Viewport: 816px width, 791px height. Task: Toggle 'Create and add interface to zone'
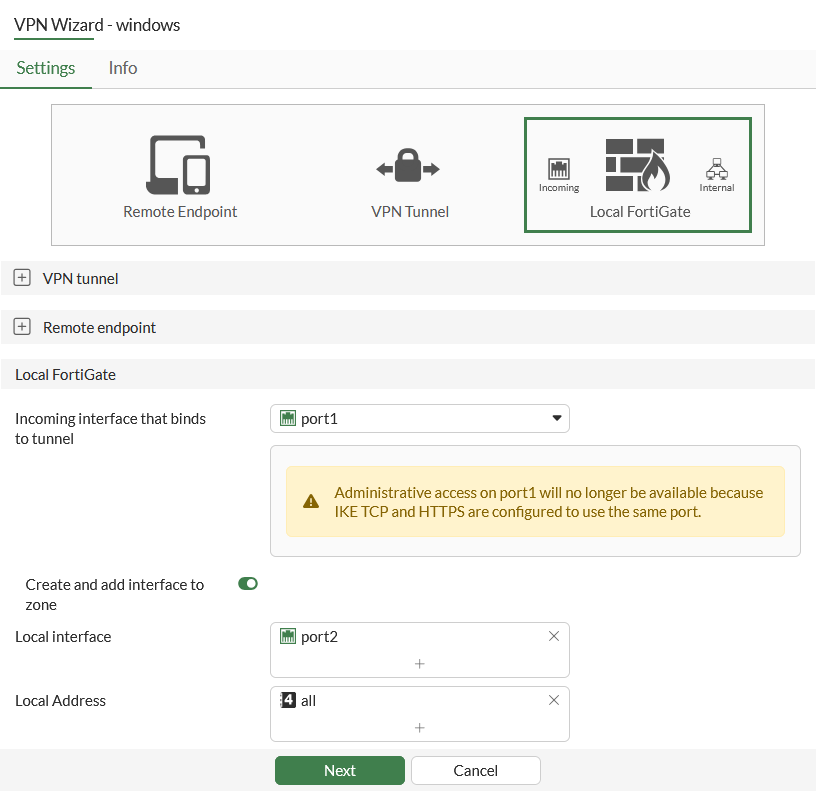[x=248, y=583]
